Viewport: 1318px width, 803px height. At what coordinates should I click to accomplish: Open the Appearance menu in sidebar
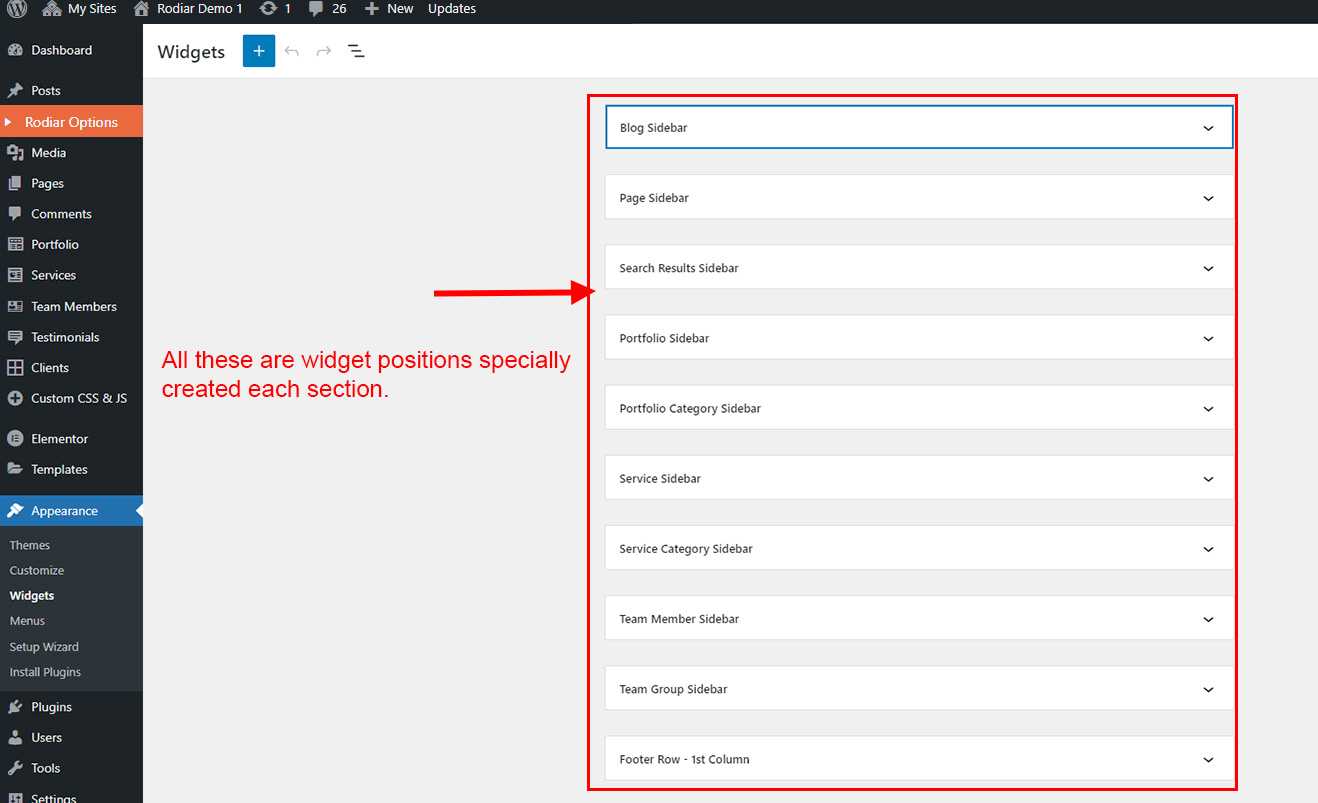pos(64,511)
